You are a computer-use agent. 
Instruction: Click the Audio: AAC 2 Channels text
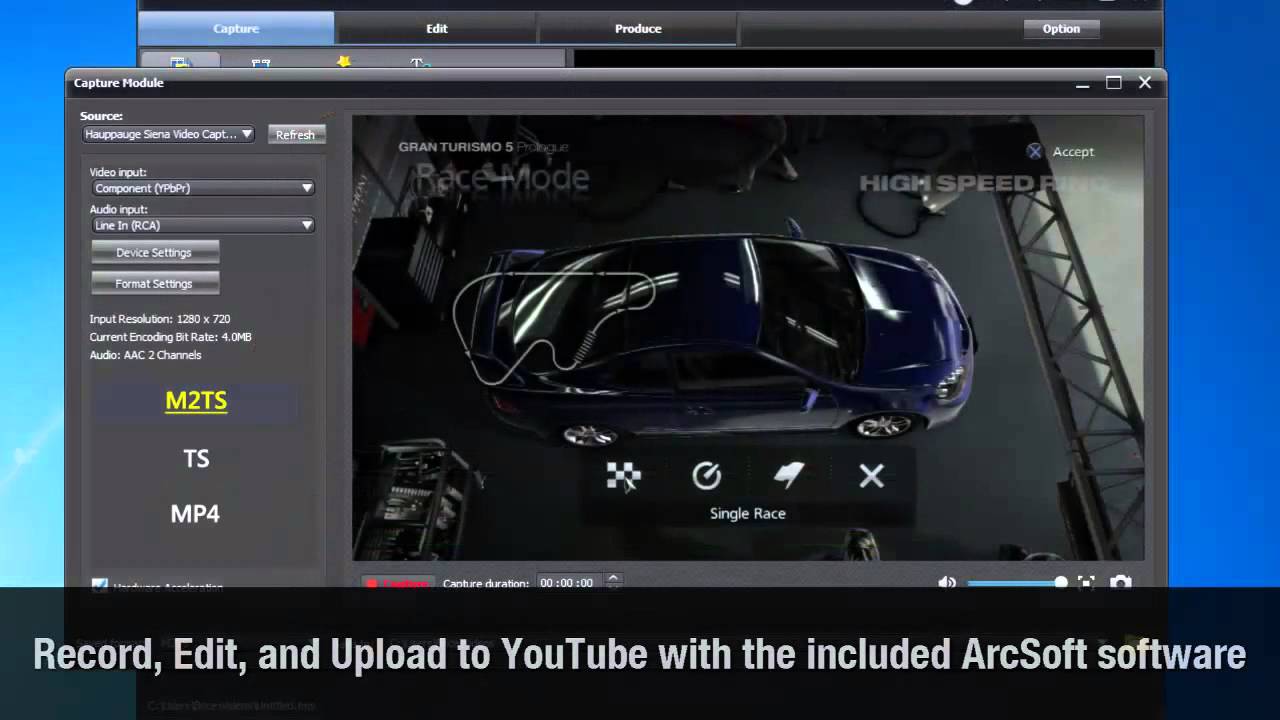146,355
